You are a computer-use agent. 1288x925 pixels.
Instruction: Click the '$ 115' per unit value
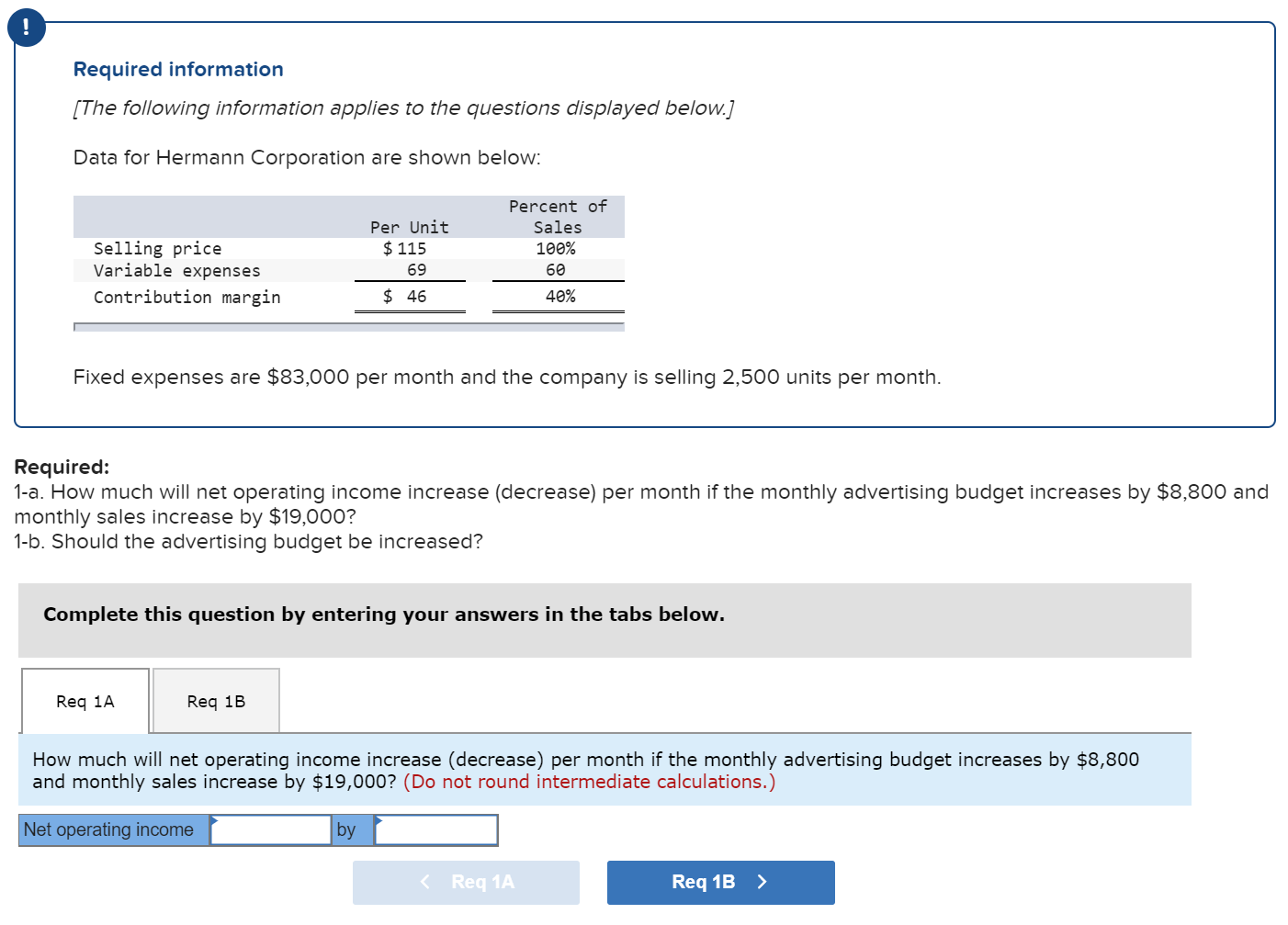pyautogui.click(x=405, y=248)
